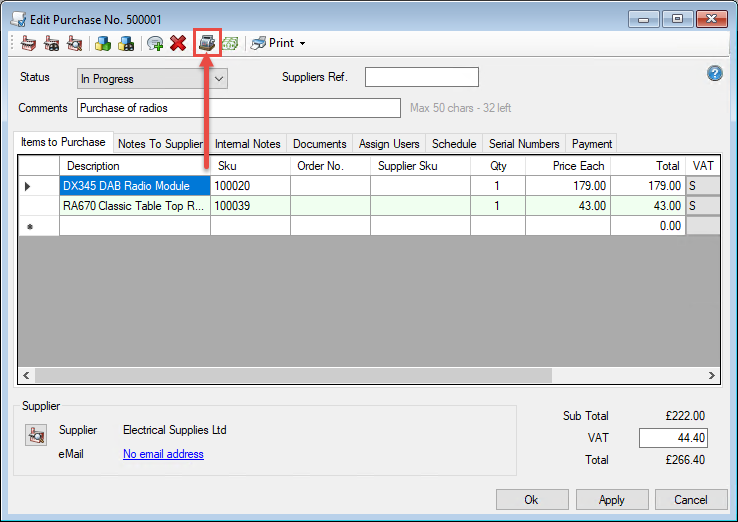
Task: Open help via the blue question mark
Action: pos(714,73)
